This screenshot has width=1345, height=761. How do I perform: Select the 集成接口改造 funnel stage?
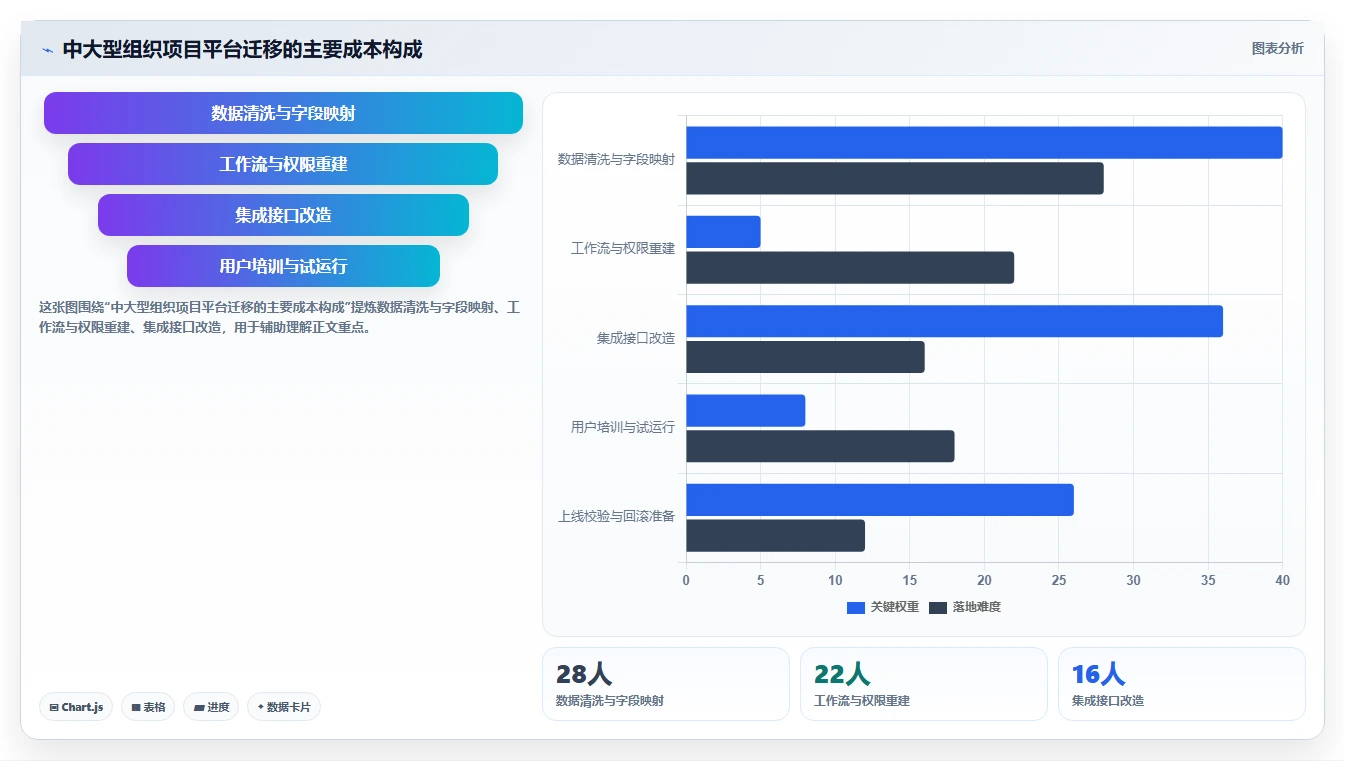[x=283, y=215]
